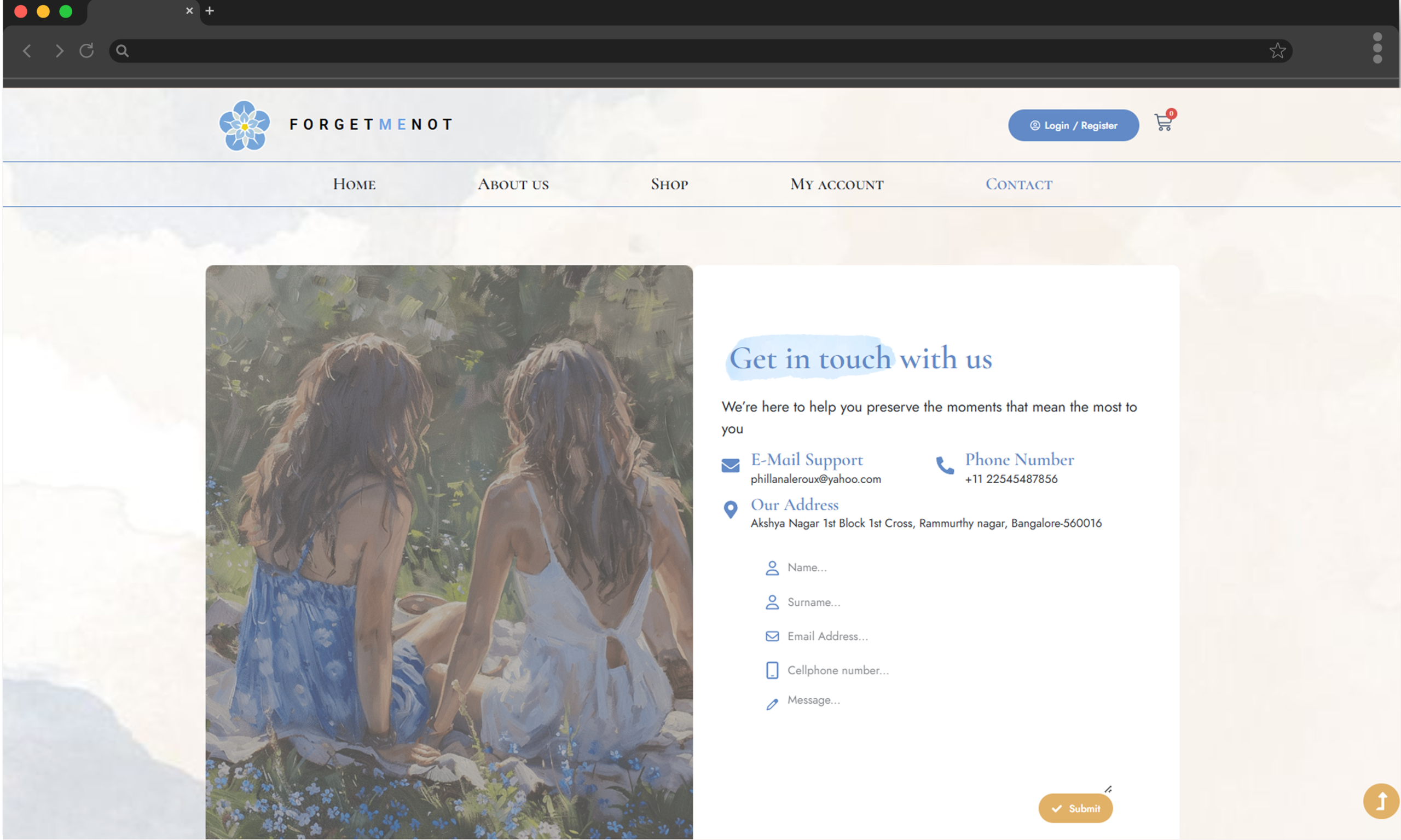Click the Our Address location pin icon
Viewport: 1401px width, 840px height.
pyautogui.click(x=730, y=509)
